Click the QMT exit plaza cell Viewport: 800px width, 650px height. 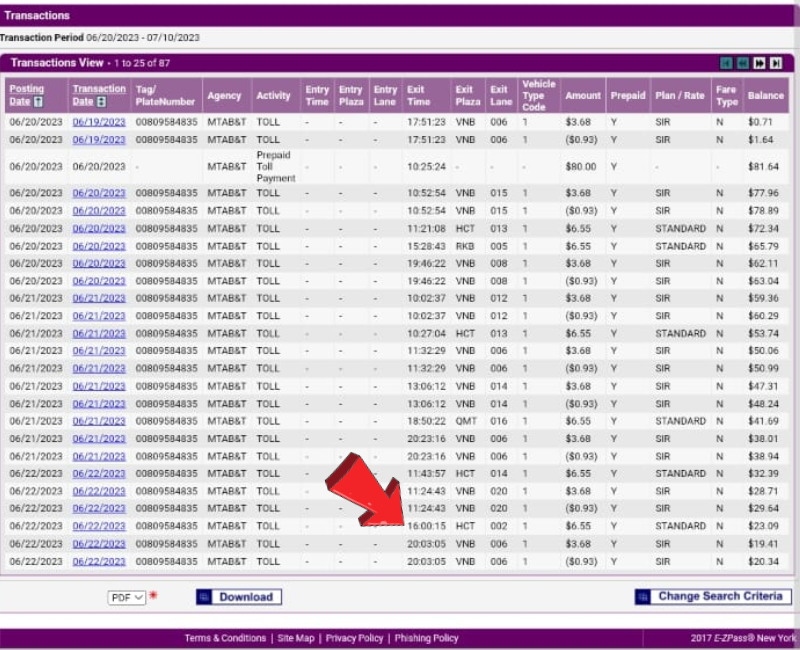coord(466,421)
